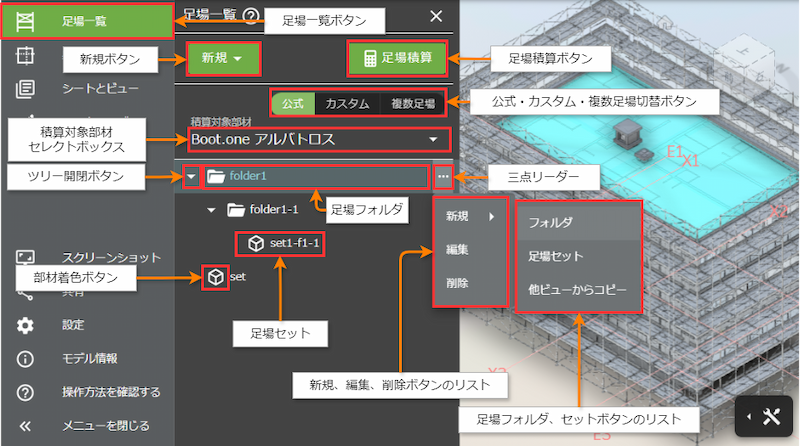Open the 足場一覧 sidebar menu item
800x446 pixels.
(87, 21)
